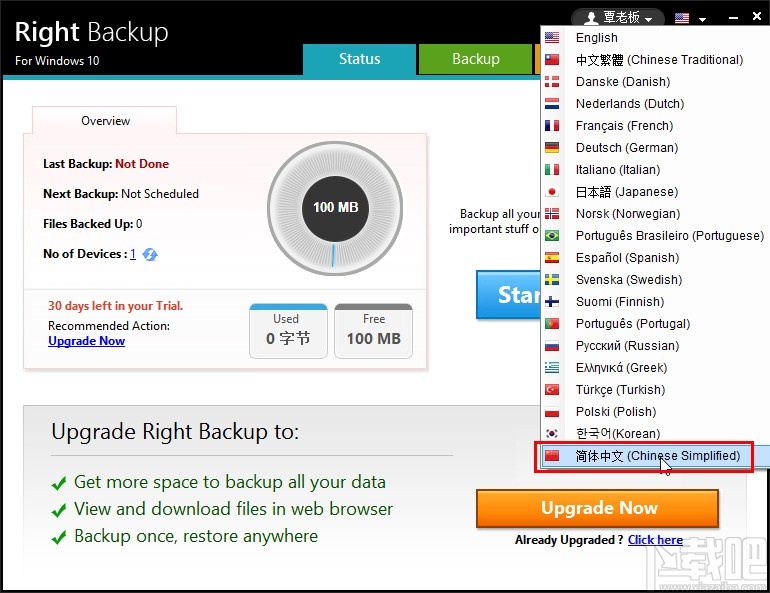Screen dimensions: 770x593
Task: Minimize the Right Backup window
Action: point(733,18)
